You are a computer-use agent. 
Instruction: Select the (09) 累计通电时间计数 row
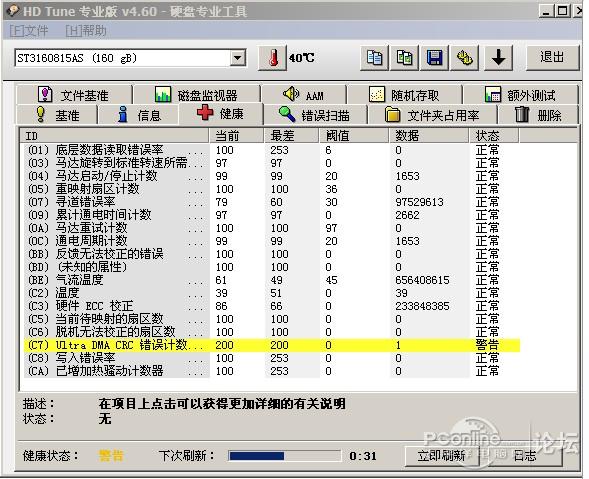pyautogui.click(x=272, y=215)
